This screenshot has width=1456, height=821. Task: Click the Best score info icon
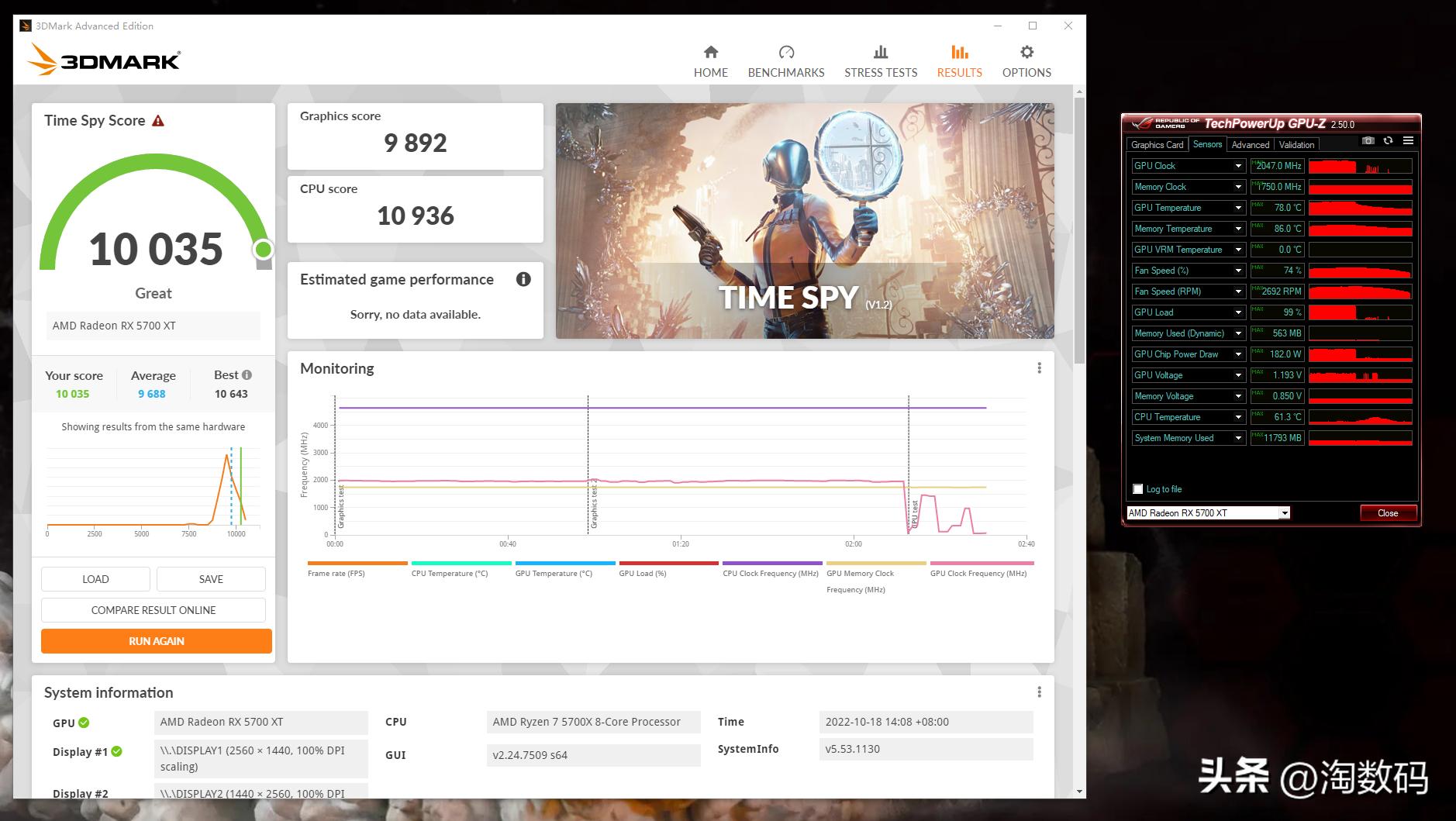pyautogui.click(x=247, y=374)
